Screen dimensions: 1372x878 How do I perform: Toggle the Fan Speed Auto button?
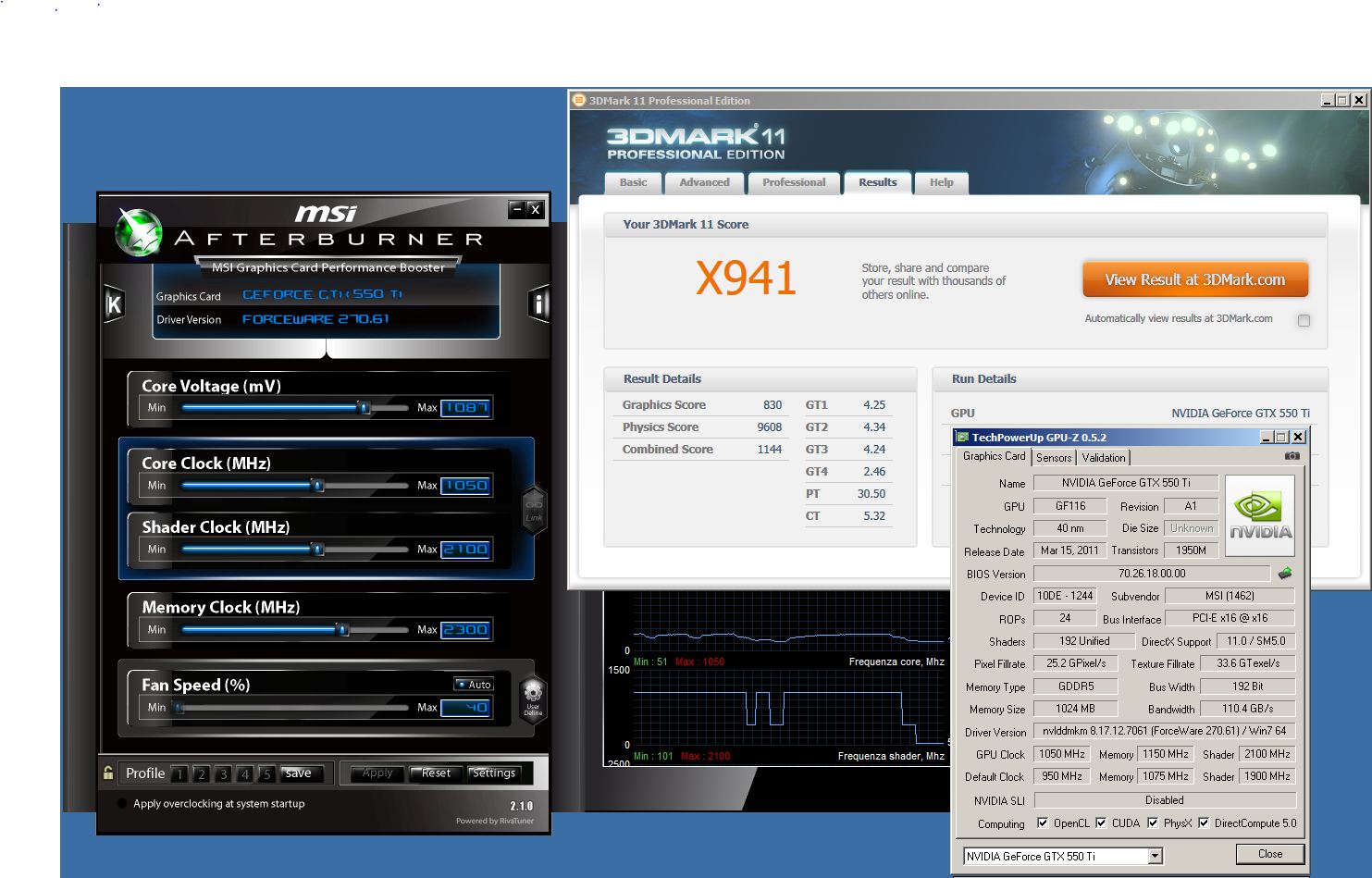pos(474,685)
